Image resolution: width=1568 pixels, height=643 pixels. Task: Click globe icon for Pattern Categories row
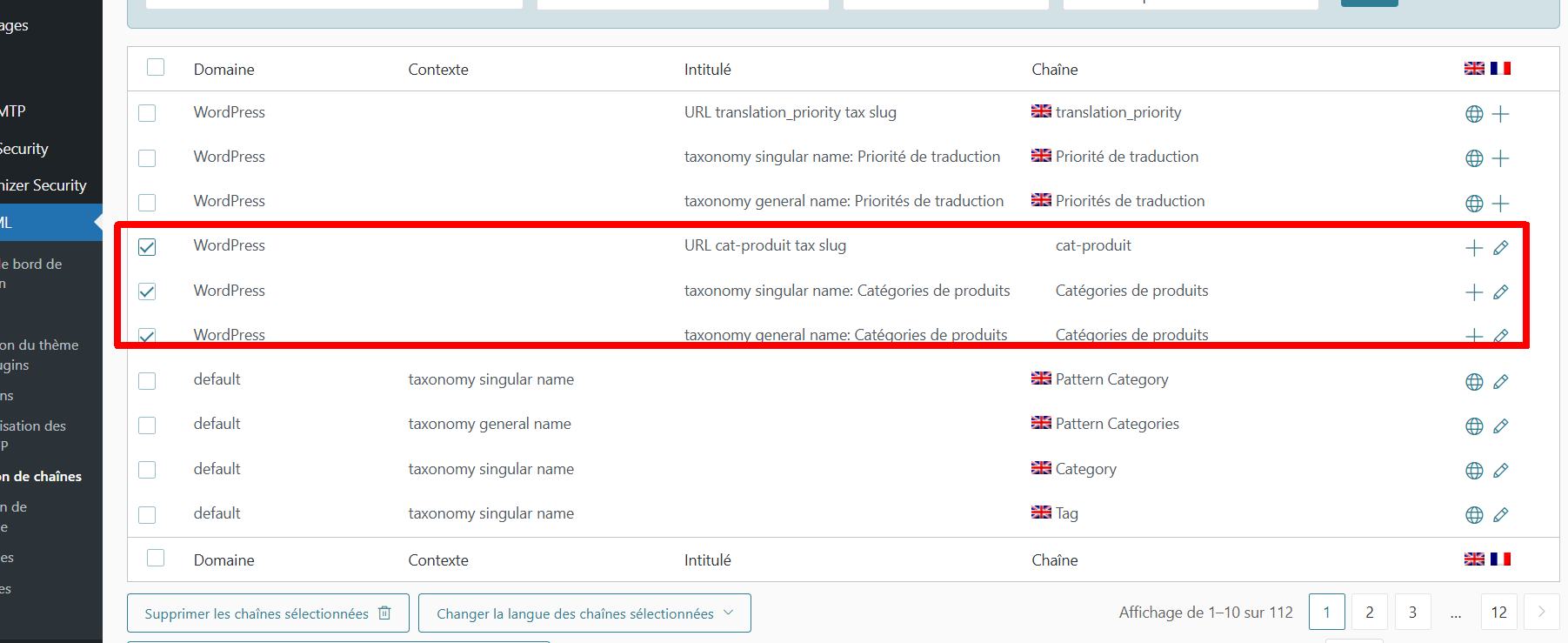1474,426
